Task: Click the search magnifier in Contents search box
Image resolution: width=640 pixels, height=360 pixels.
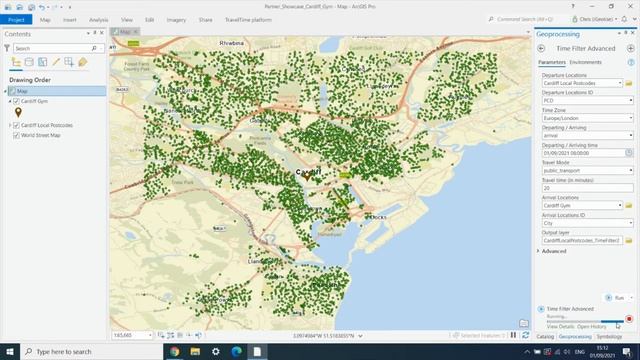Action: 94,48
